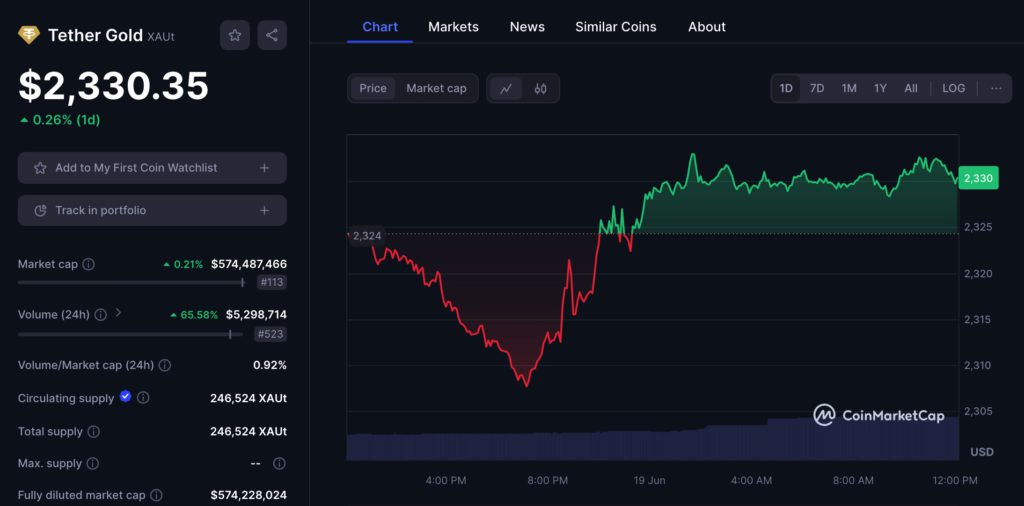
Task: Select the line chart icon
Action: (x=506, y=88)
